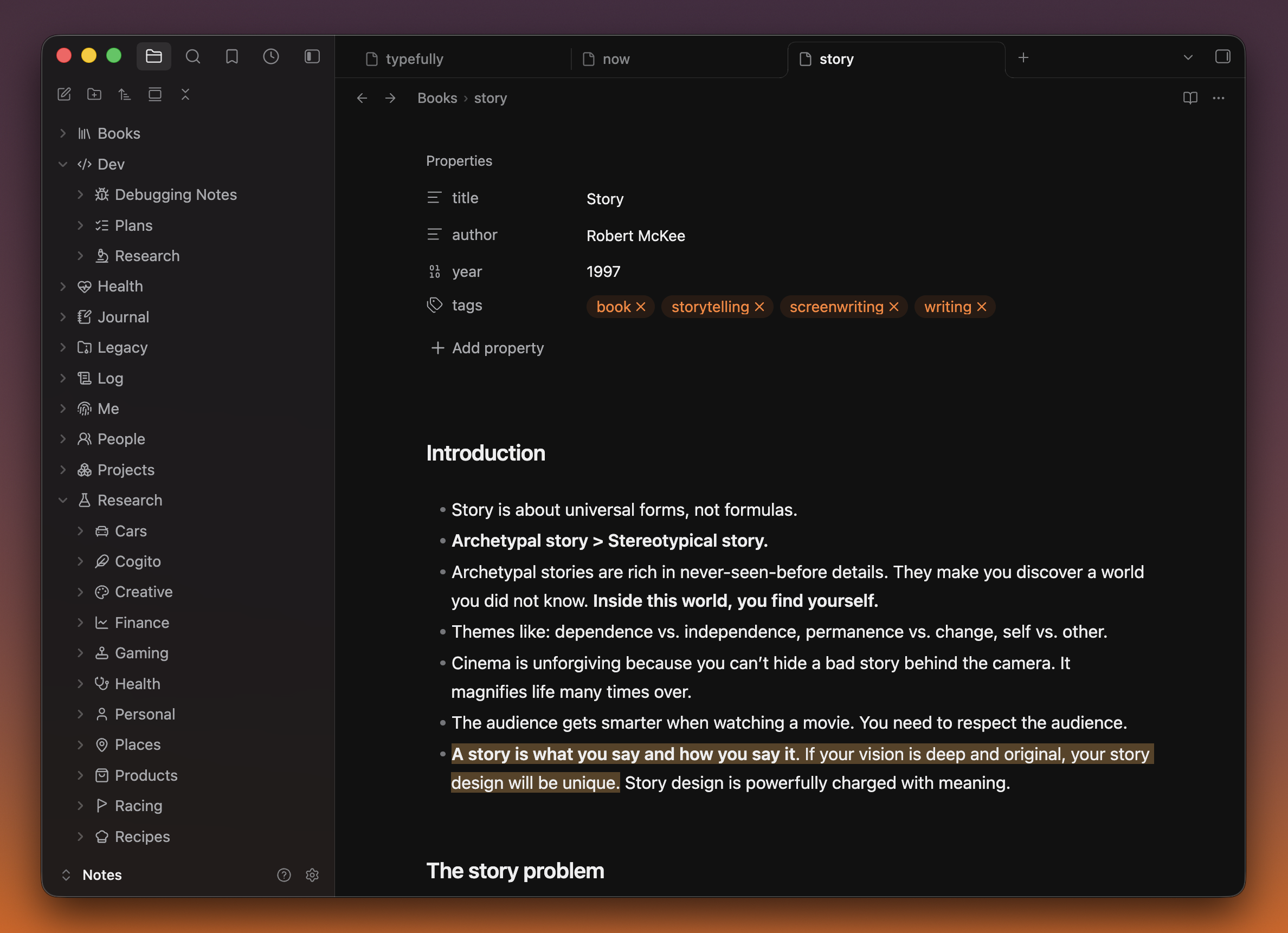The image size is (1288, 933).
Task: Open the Notes vault switcher
Action: pyautogui.click(x=91, y=874)
